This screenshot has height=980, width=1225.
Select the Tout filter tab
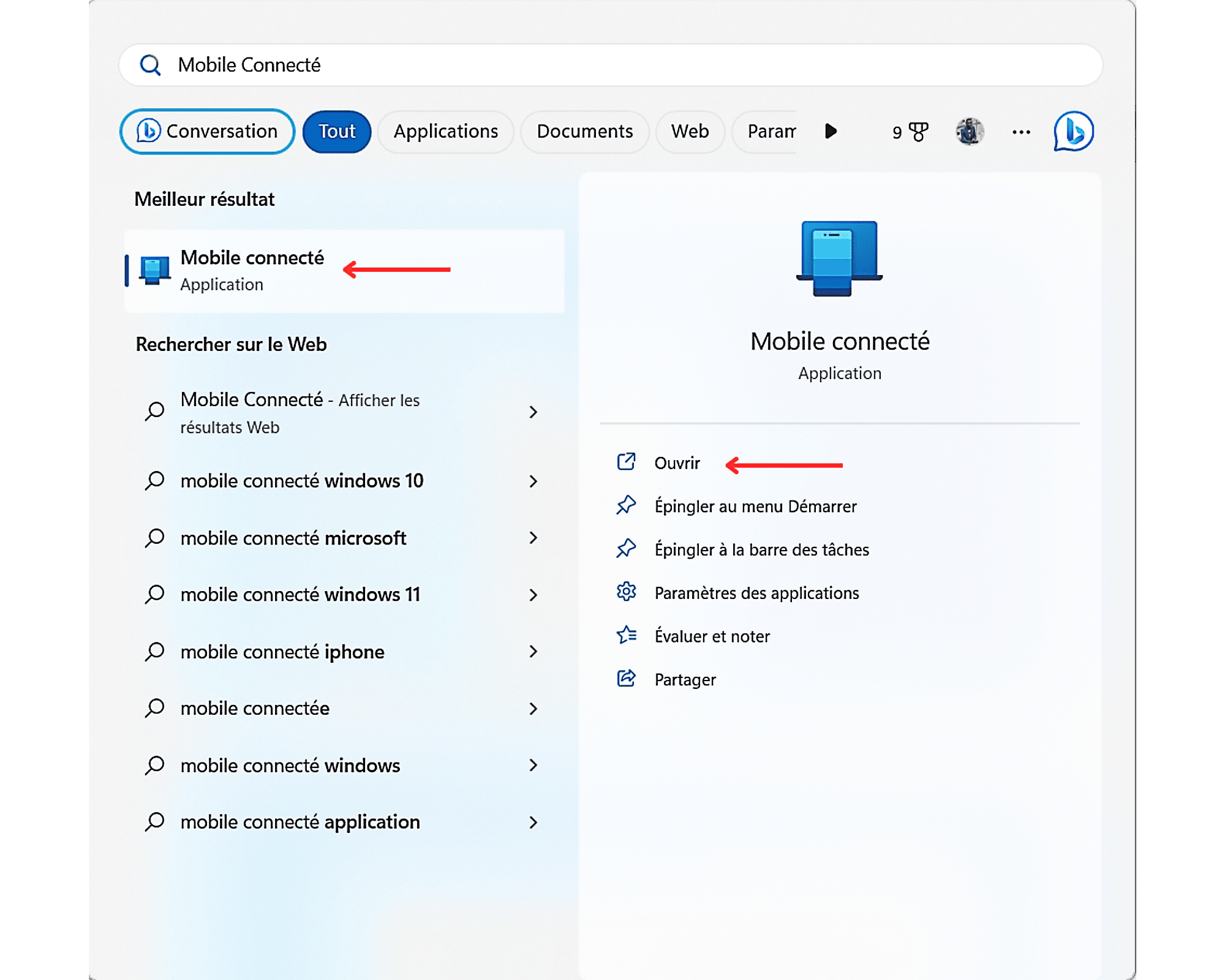(337, 131)
